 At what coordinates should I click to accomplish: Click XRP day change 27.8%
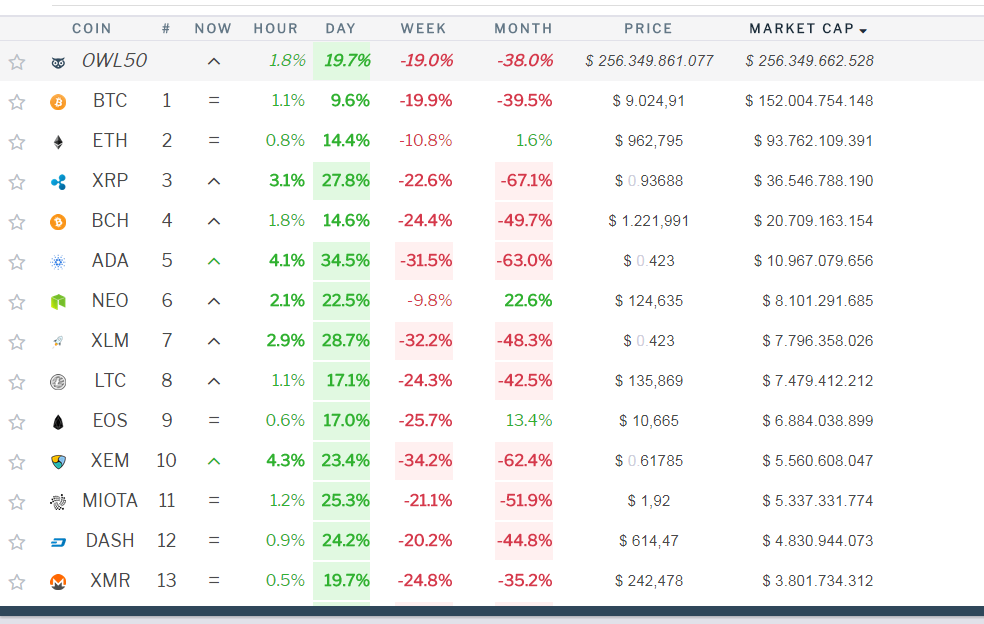(345, 181)
